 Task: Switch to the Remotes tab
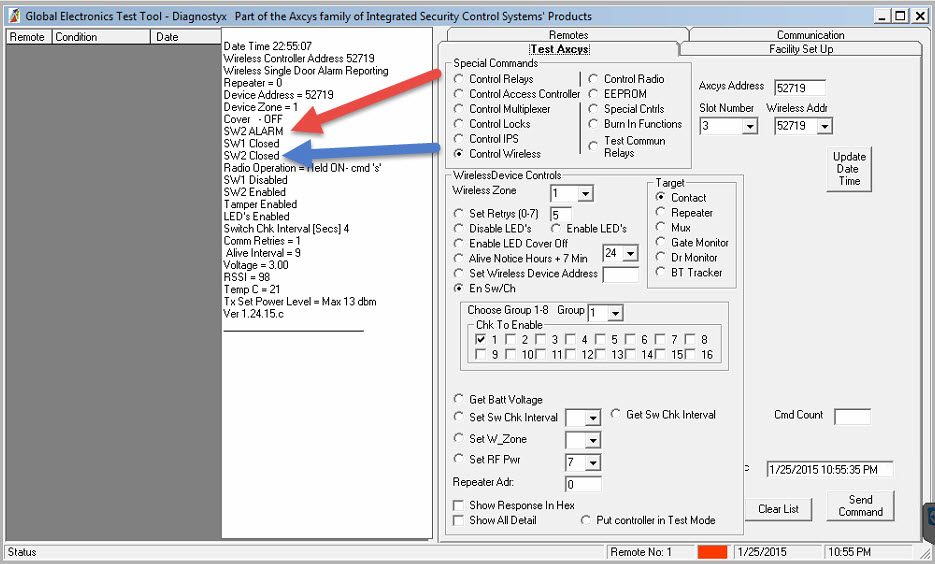pos(568,35)
